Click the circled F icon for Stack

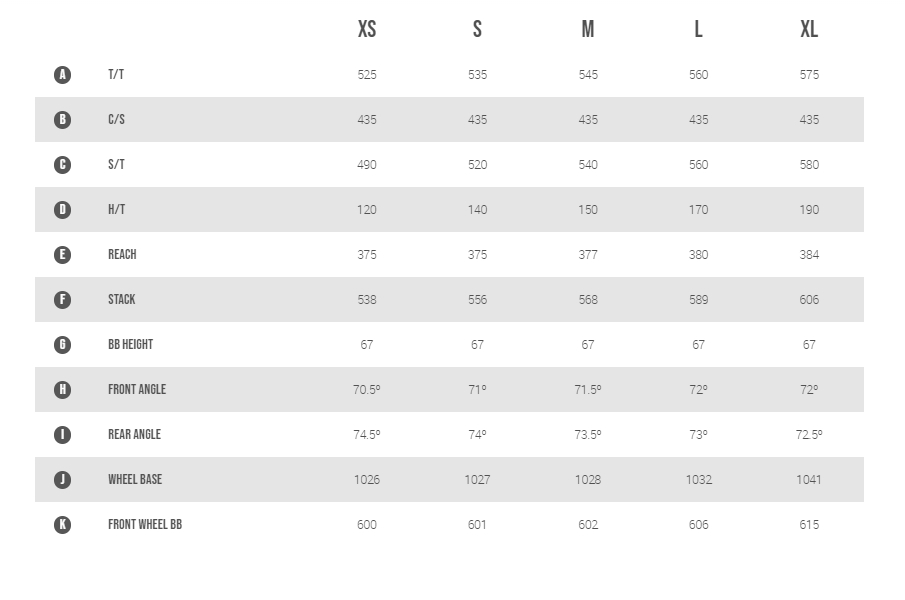click(62, 299)
